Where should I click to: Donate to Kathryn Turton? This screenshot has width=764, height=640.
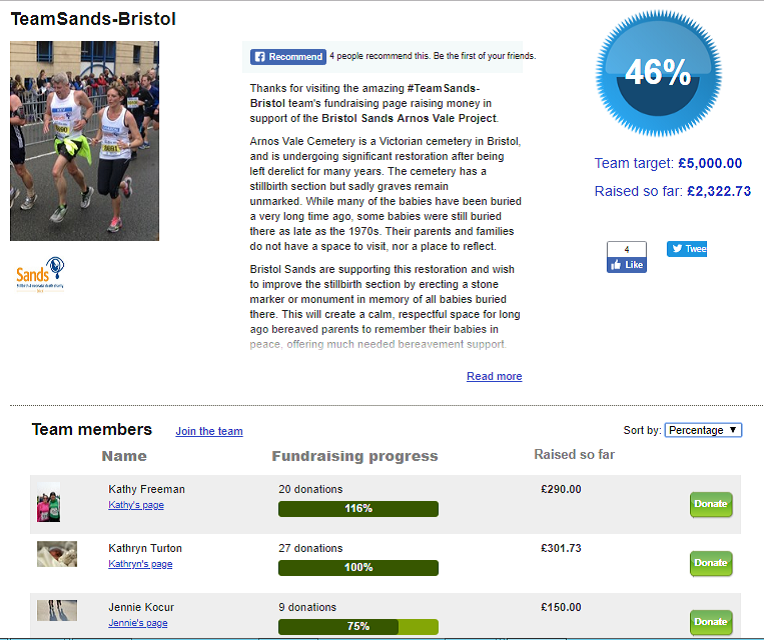pos(710,563)
